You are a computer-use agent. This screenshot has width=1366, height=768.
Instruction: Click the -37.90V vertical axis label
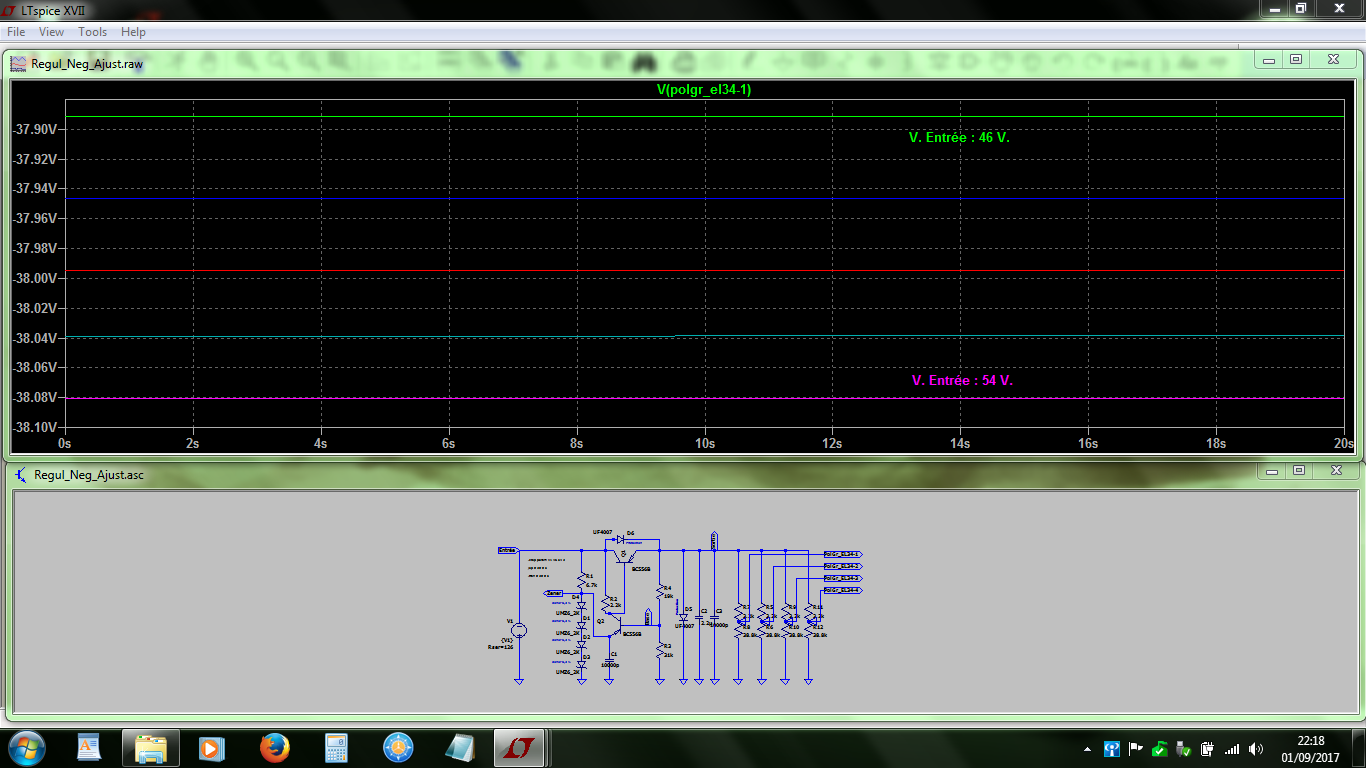click(35, 129)
